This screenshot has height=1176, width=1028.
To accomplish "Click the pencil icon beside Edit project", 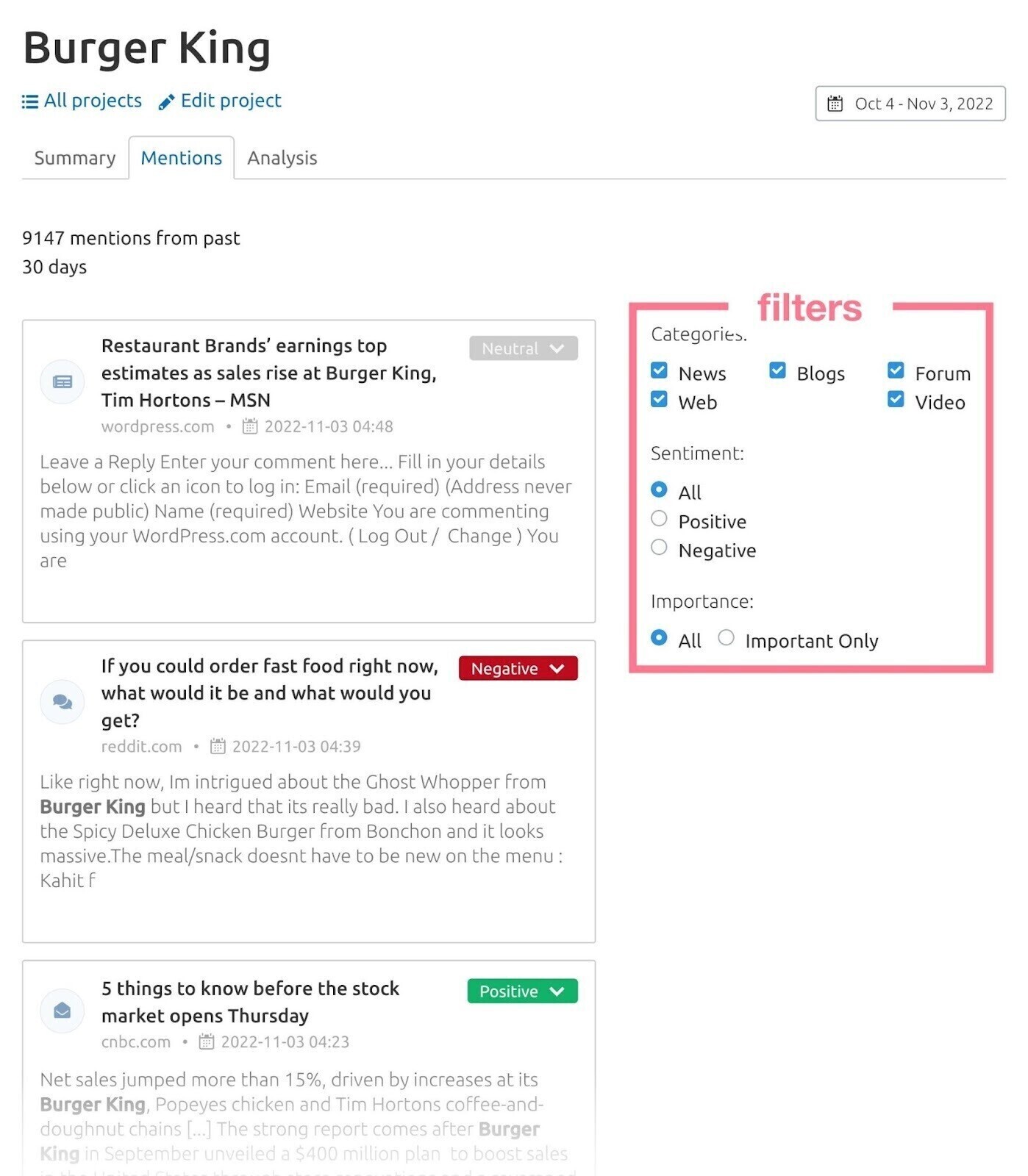I will 167,101.
